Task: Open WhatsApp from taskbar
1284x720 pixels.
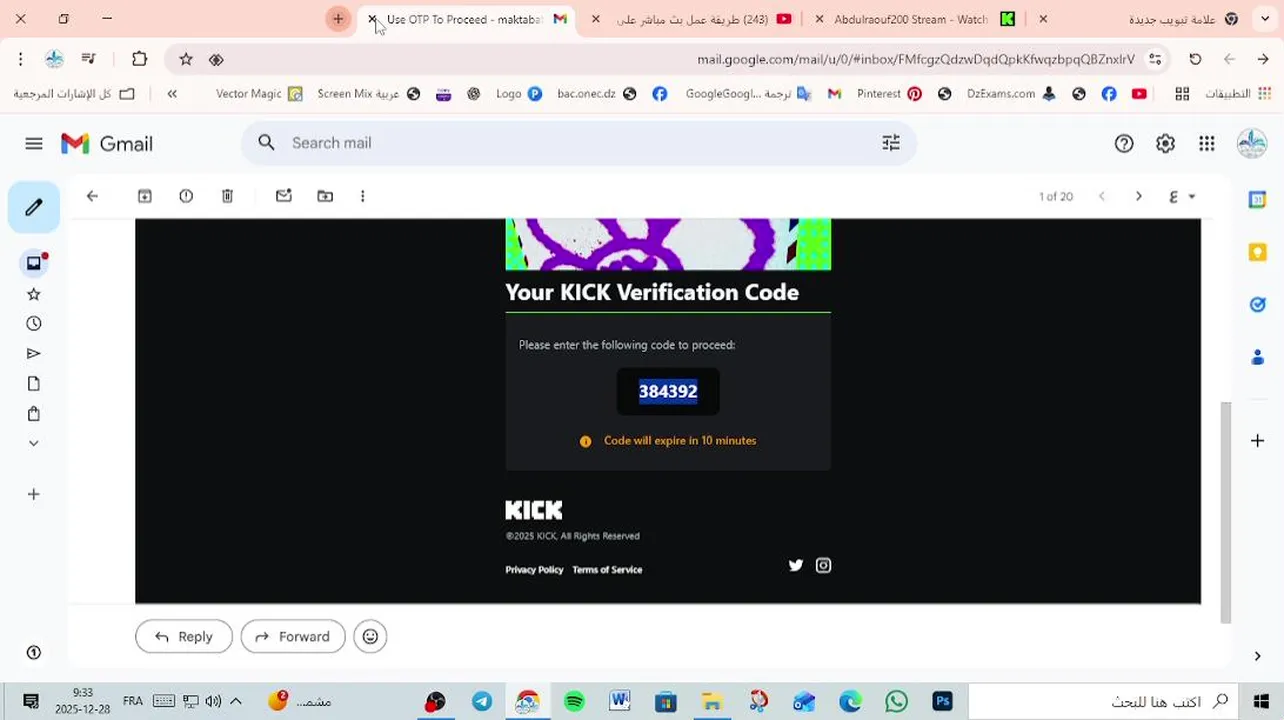Action: [x=896, y=701]
